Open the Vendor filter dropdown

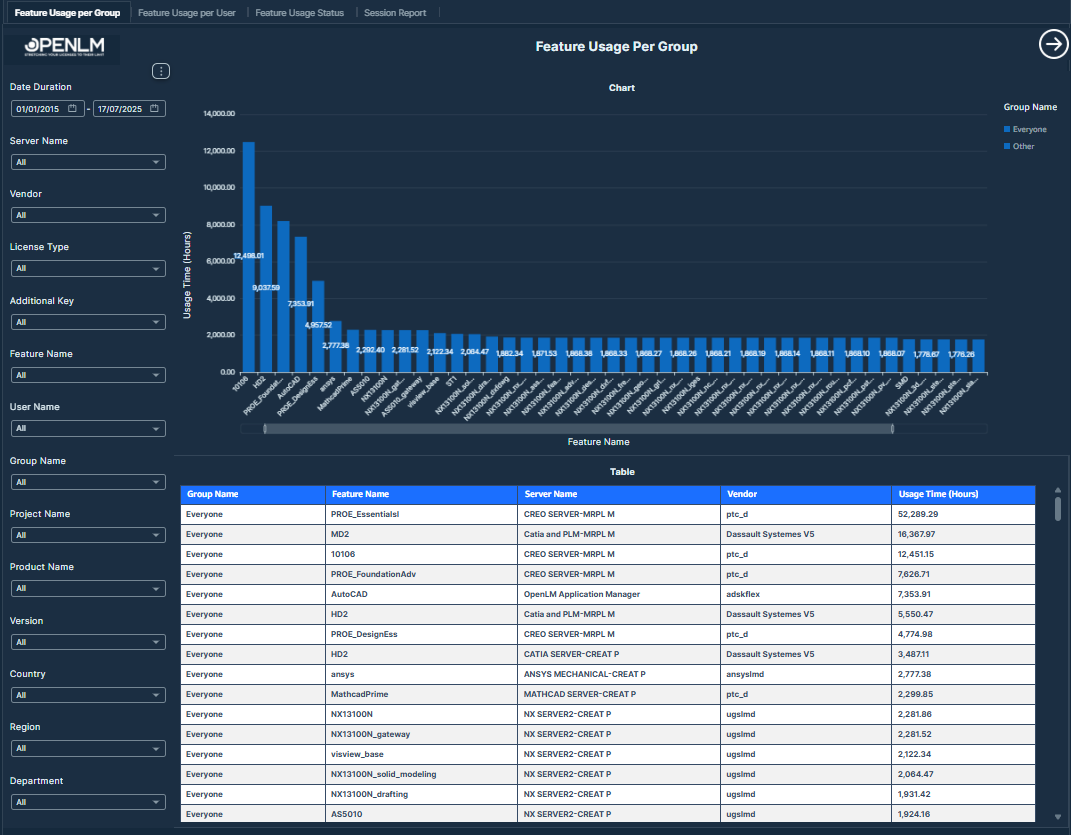(x=87, y=215)
